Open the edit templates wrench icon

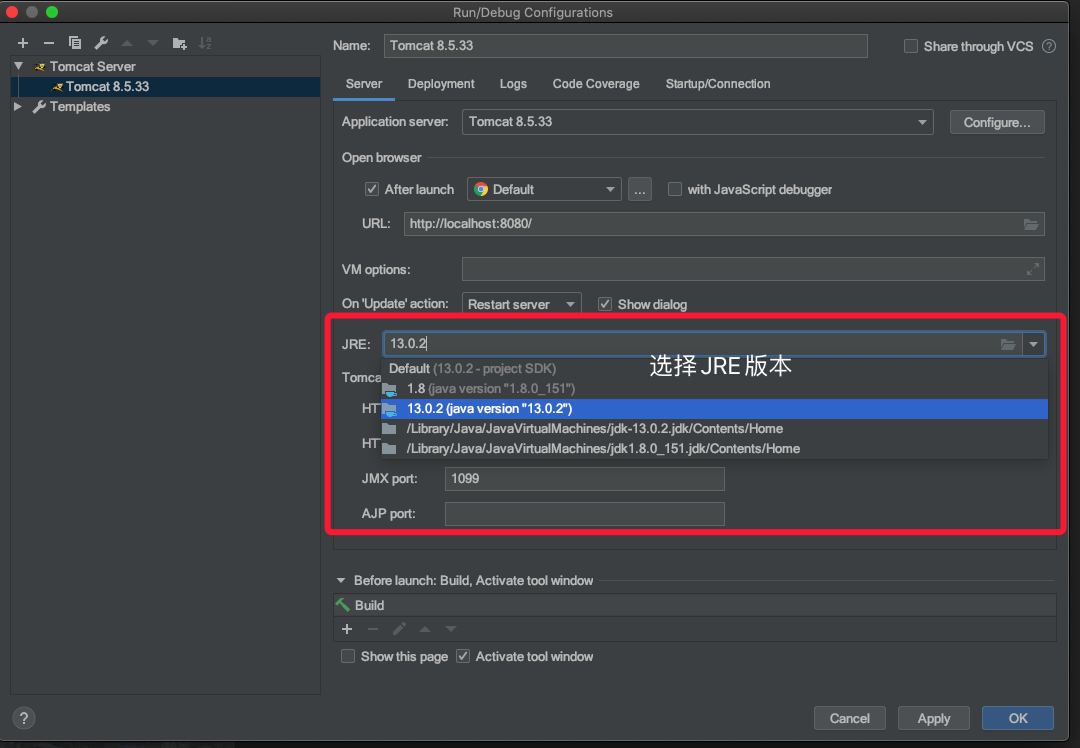(101, 43)
